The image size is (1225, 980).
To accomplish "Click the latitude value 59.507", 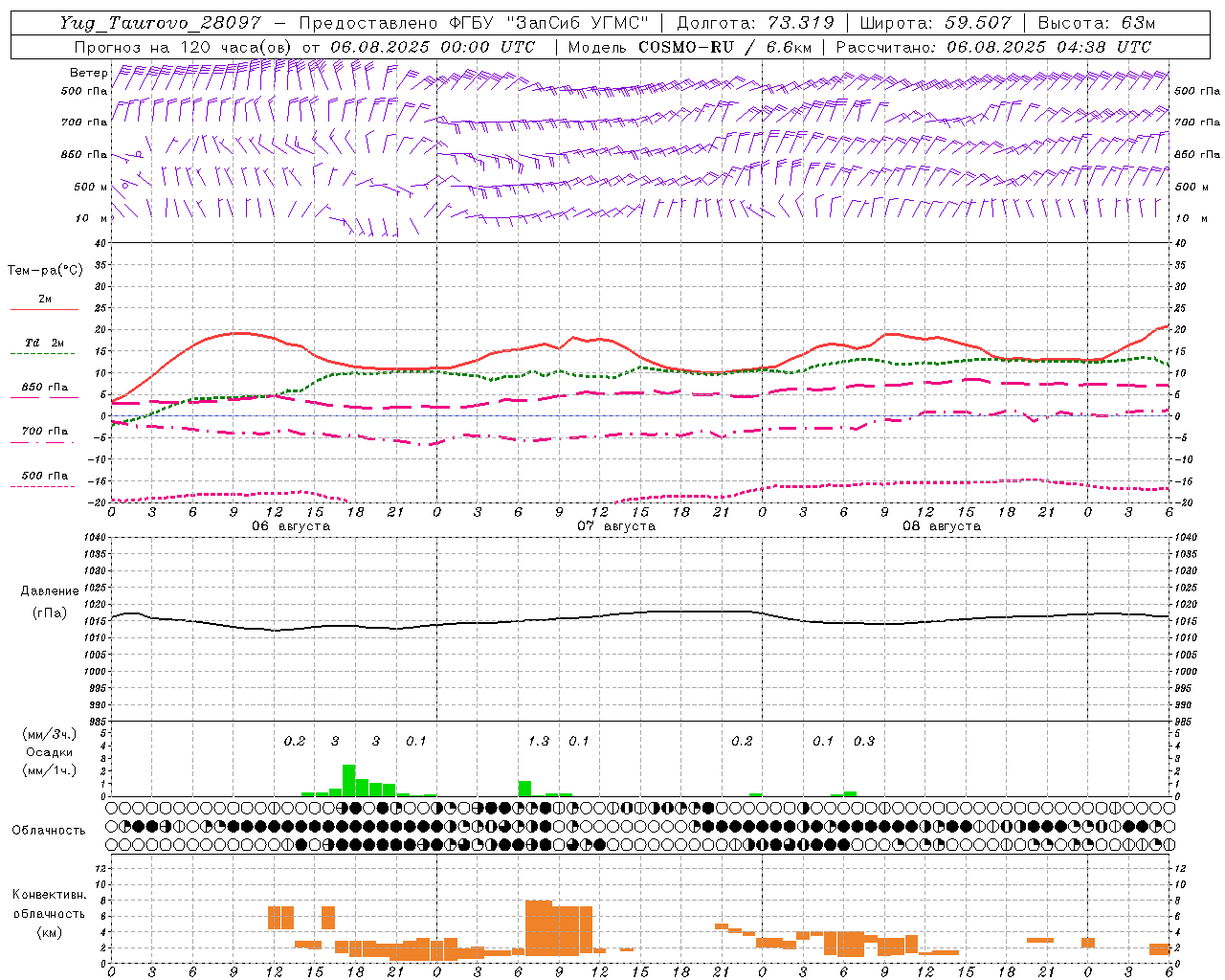I will [979, 23].
